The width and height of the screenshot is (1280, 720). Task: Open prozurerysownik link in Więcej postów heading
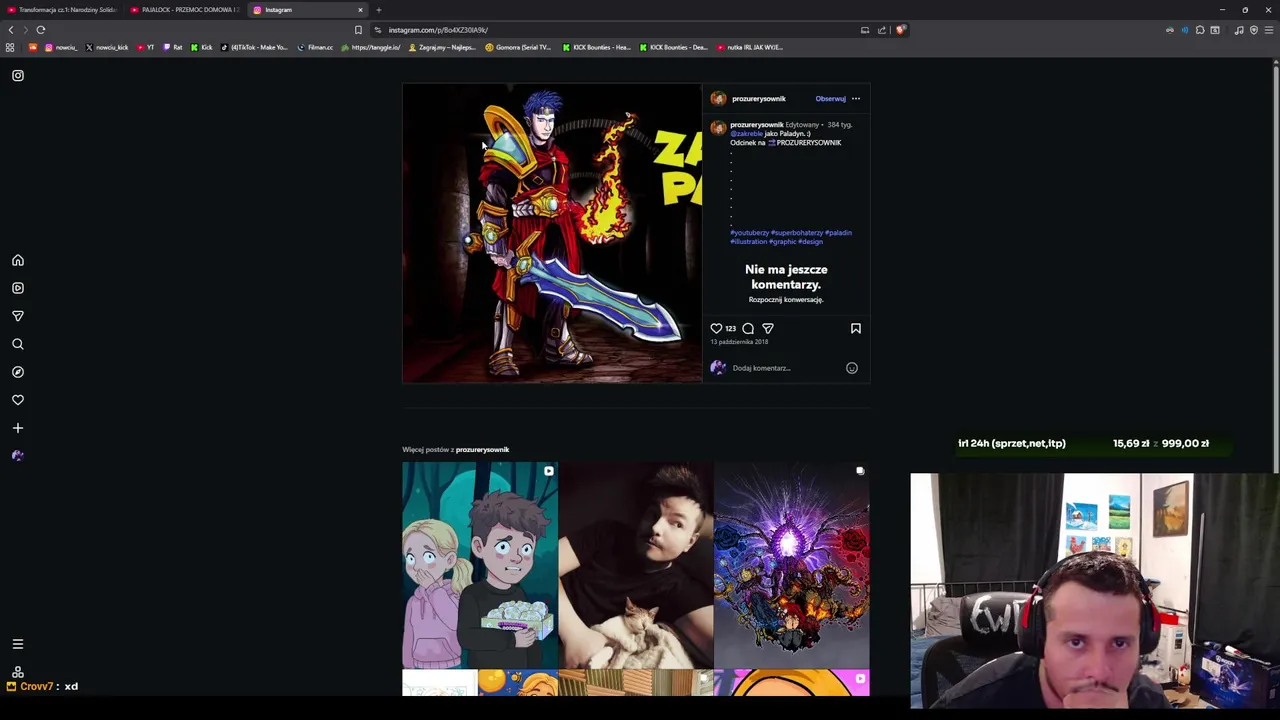(482, 450)
